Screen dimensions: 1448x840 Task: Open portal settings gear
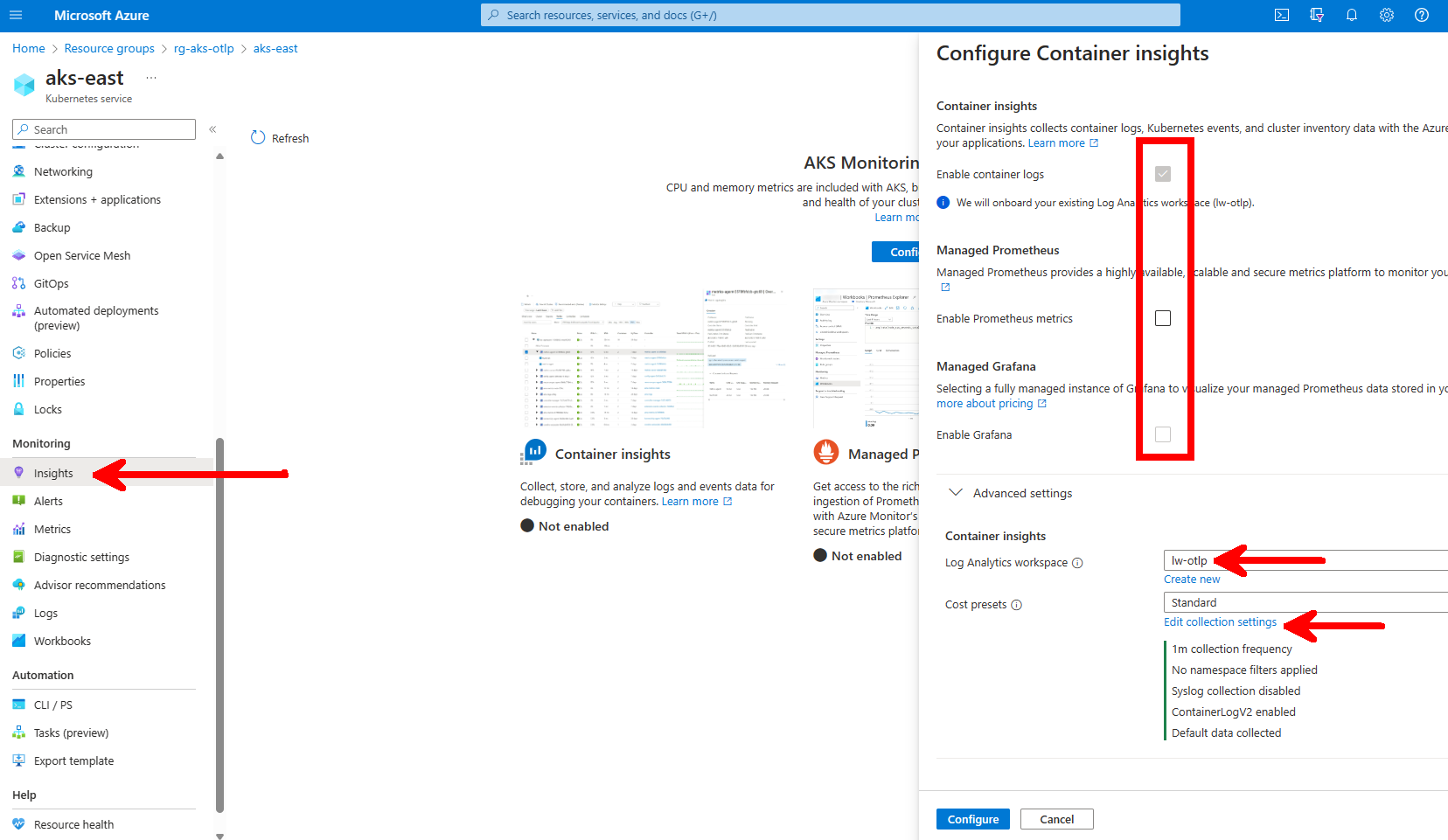click(1387, 15)
